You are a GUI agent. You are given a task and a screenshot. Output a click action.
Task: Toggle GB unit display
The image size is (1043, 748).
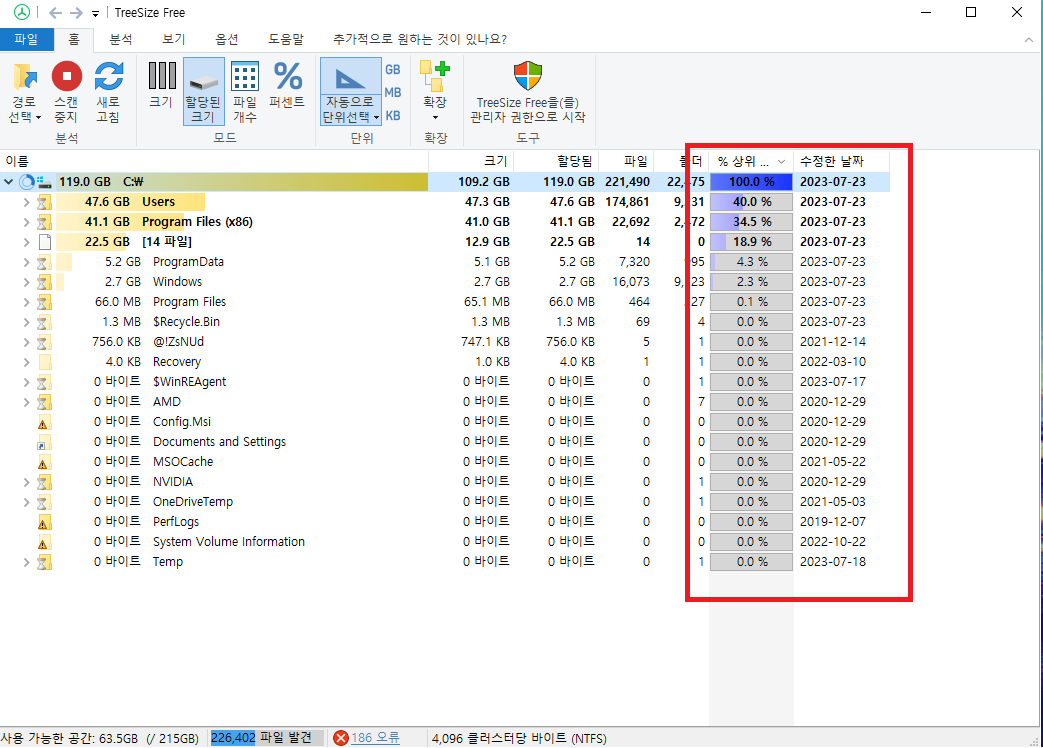(393, 70)
